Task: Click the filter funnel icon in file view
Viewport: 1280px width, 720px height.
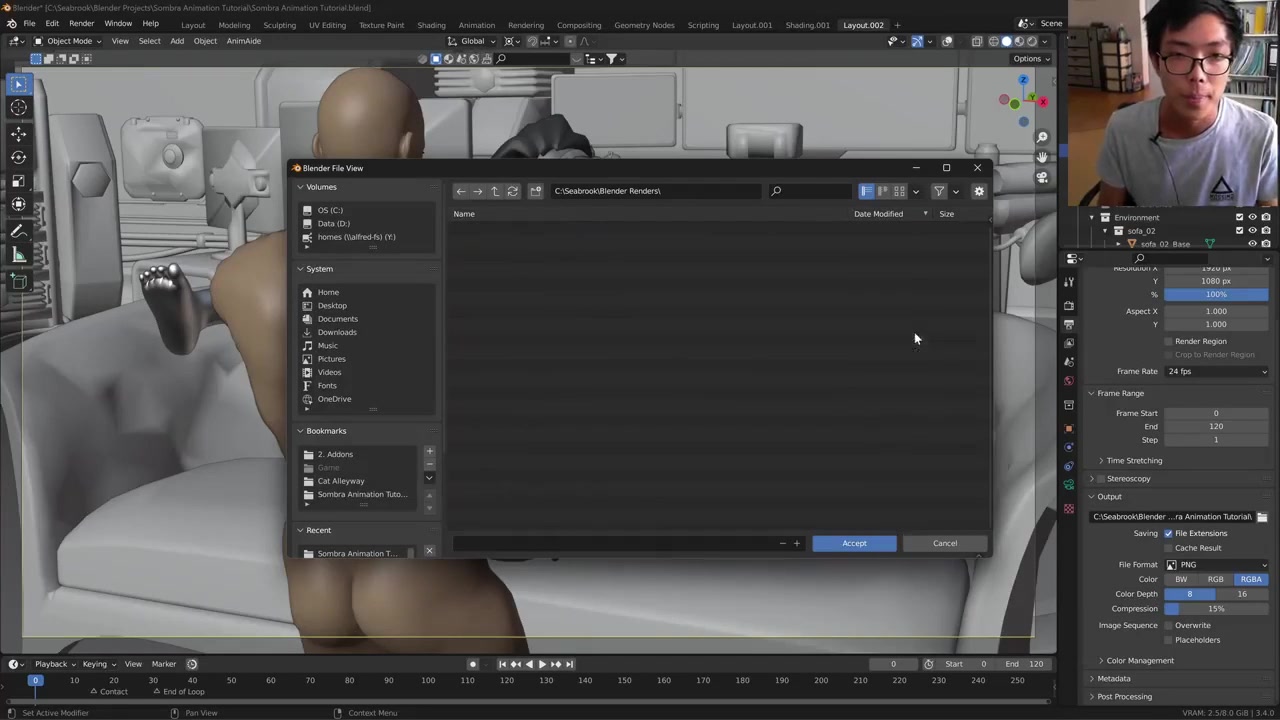Action: coord(939,191)
